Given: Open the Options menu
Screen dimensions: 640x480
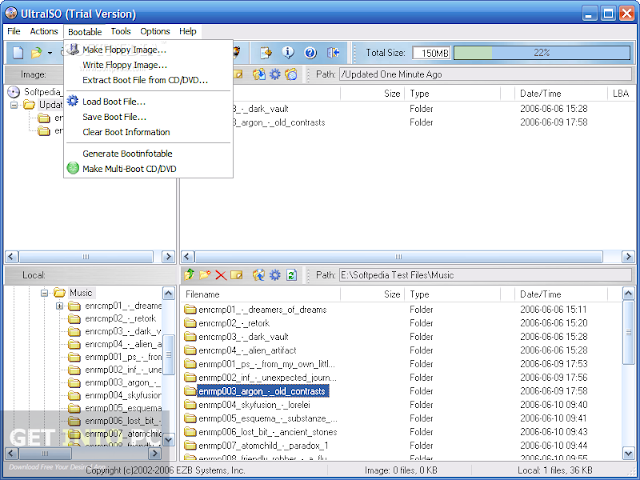Looking at the screenshot, I should 155,31.
